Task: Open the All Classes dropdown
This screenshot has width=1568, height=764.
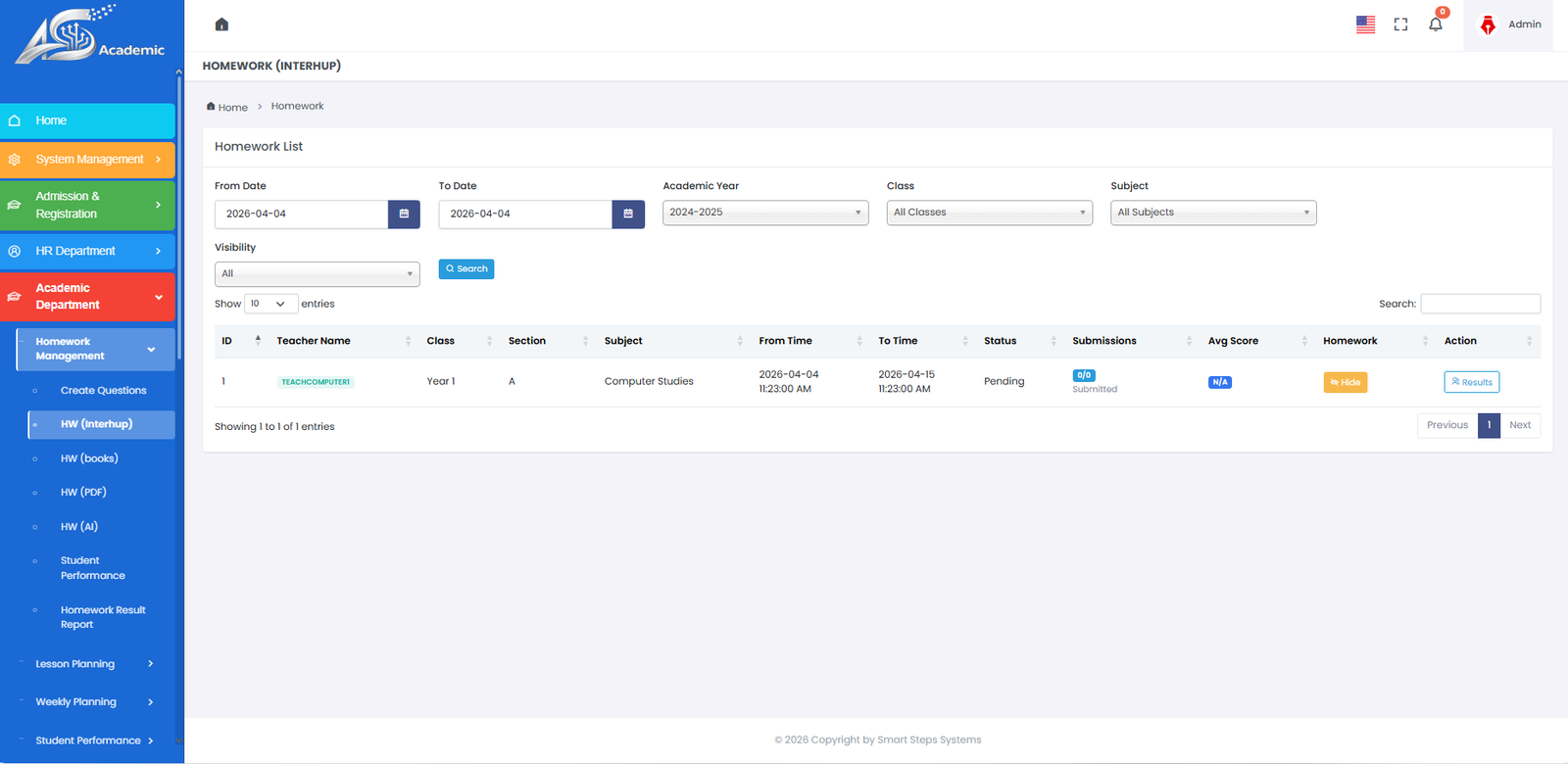Action: tap(990, 213)
